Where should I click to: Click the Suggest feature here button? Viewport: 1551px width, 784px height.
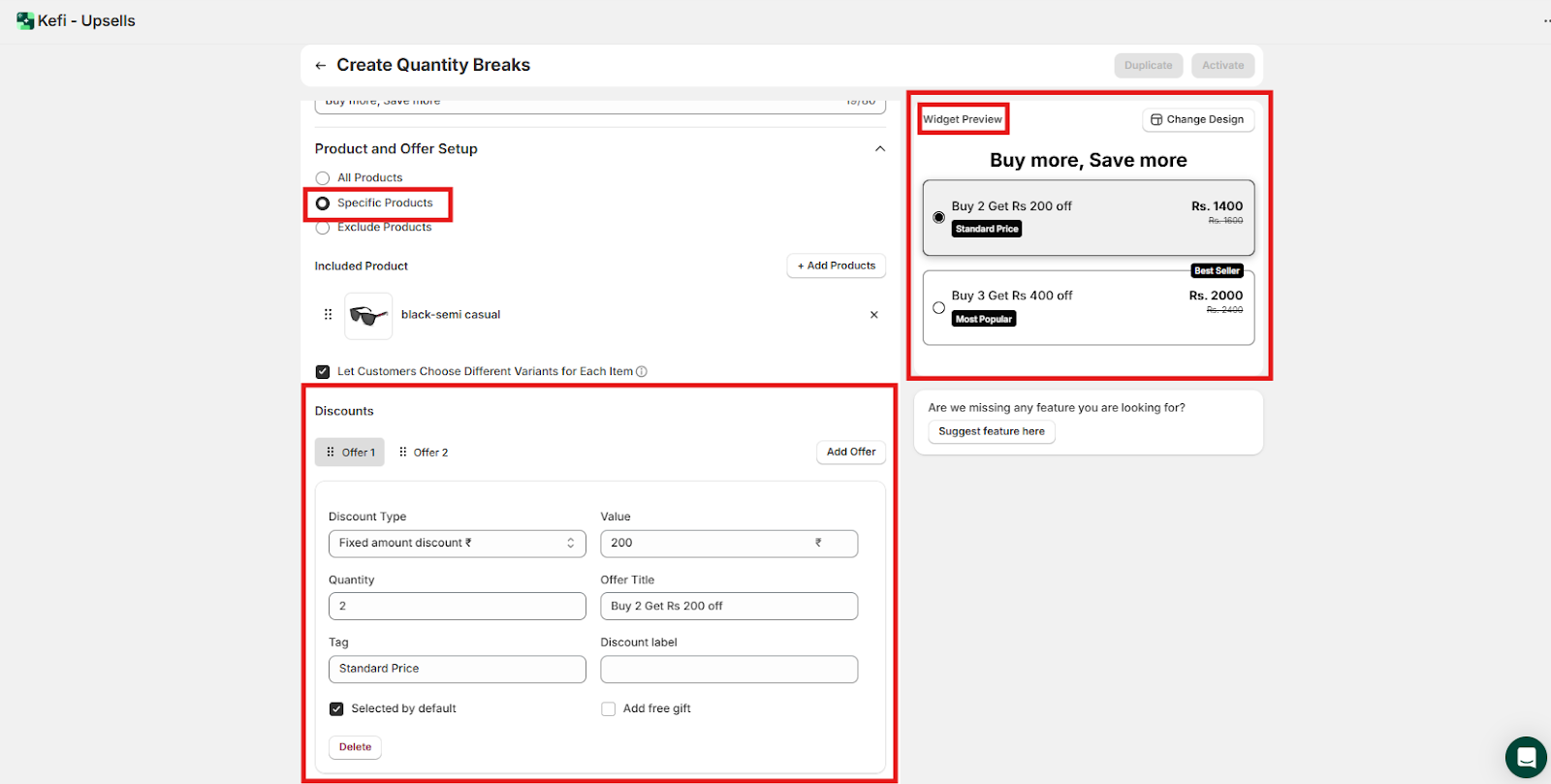(991, 432)
